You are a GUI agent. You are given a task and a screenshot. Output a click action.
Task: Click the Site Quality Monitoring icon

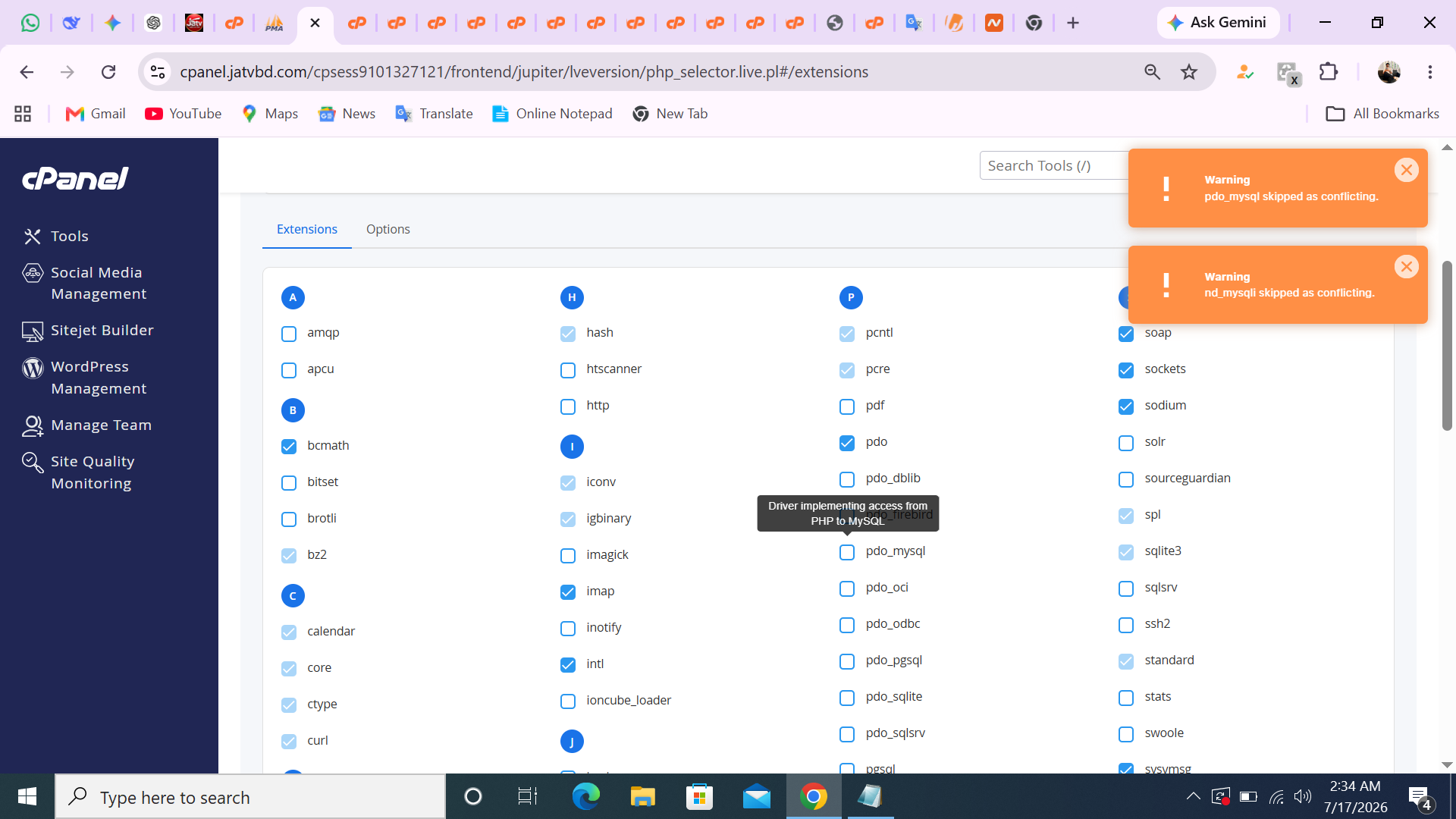[33, 461]
